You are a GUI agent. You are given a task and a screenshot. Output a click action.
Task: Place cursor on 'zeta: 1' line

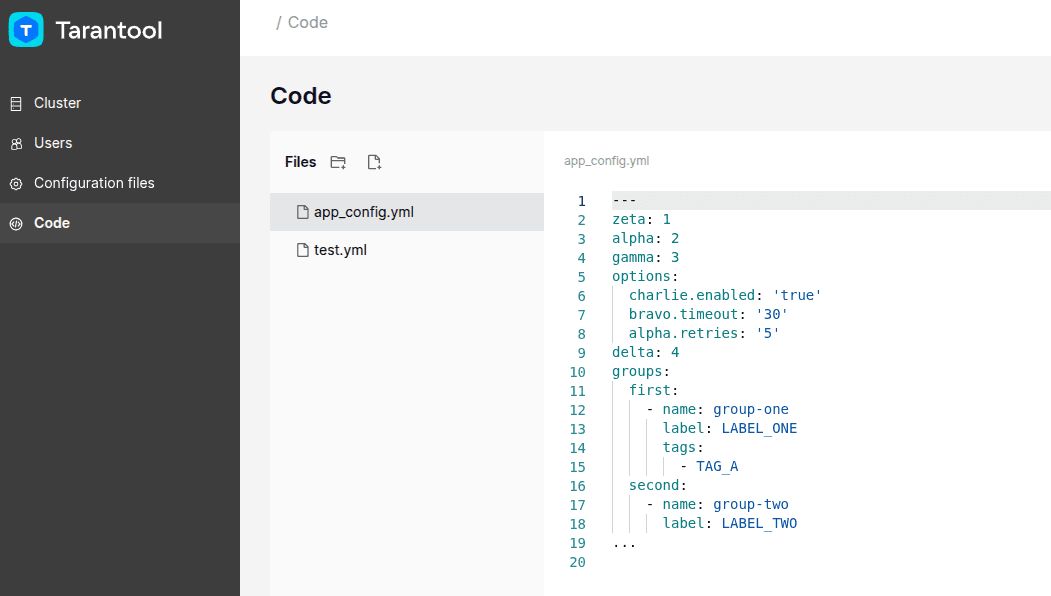(x=641, y=220)
